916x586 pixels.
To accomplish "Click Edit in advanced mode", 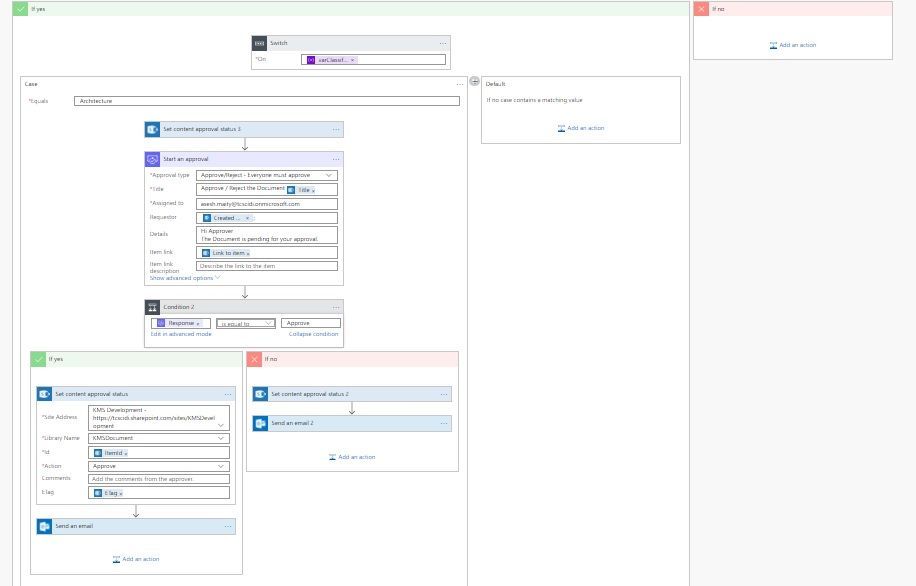I will (x=181, y=334).
